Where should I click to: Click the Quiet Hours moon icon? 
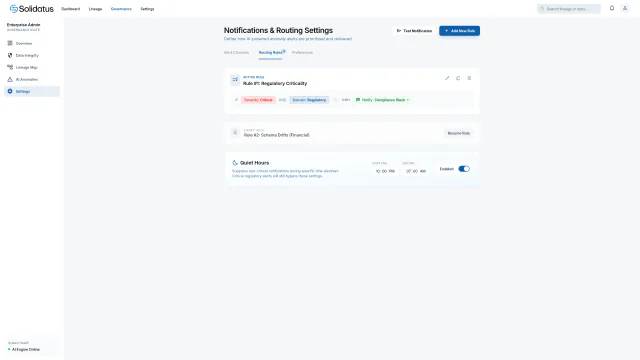(x=235, y=163)
